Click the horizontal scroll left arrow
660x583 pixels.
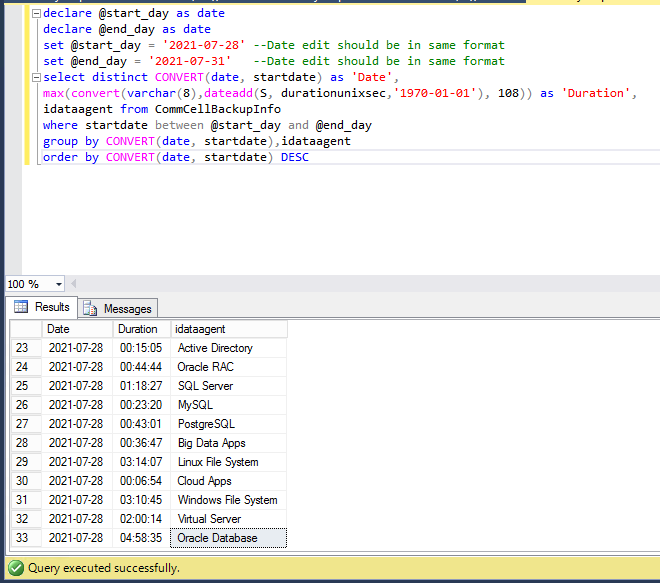(x=74, y=284)
